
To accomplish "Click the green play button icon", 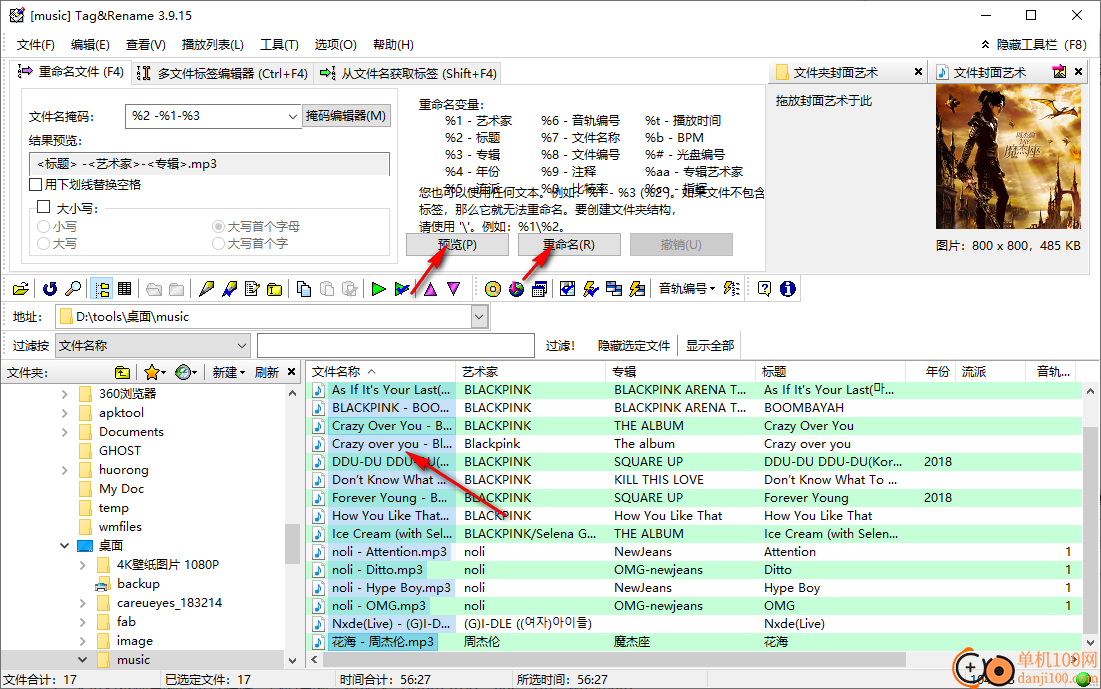I will click(x=378, y=289).
